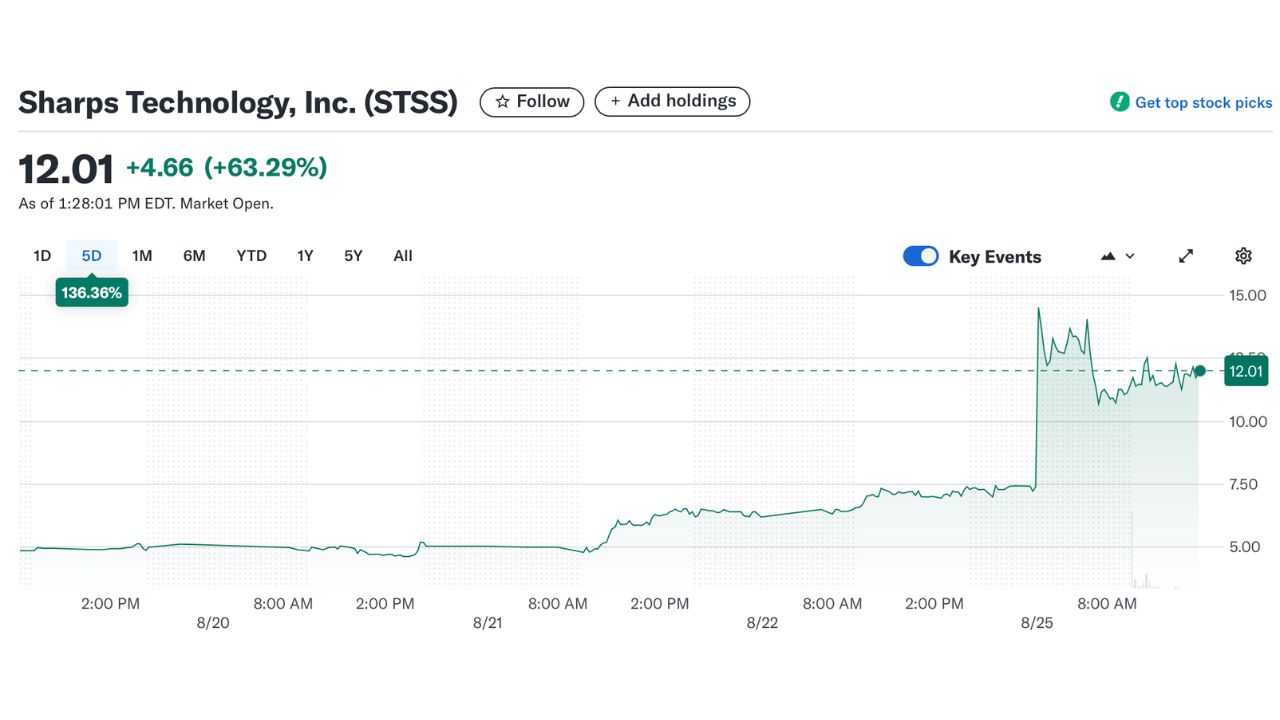This screenshot has width=1280, height=720.
Task: Click the 10.00 price axis label
Action: pyautogui.click(x=1247, y=421)
